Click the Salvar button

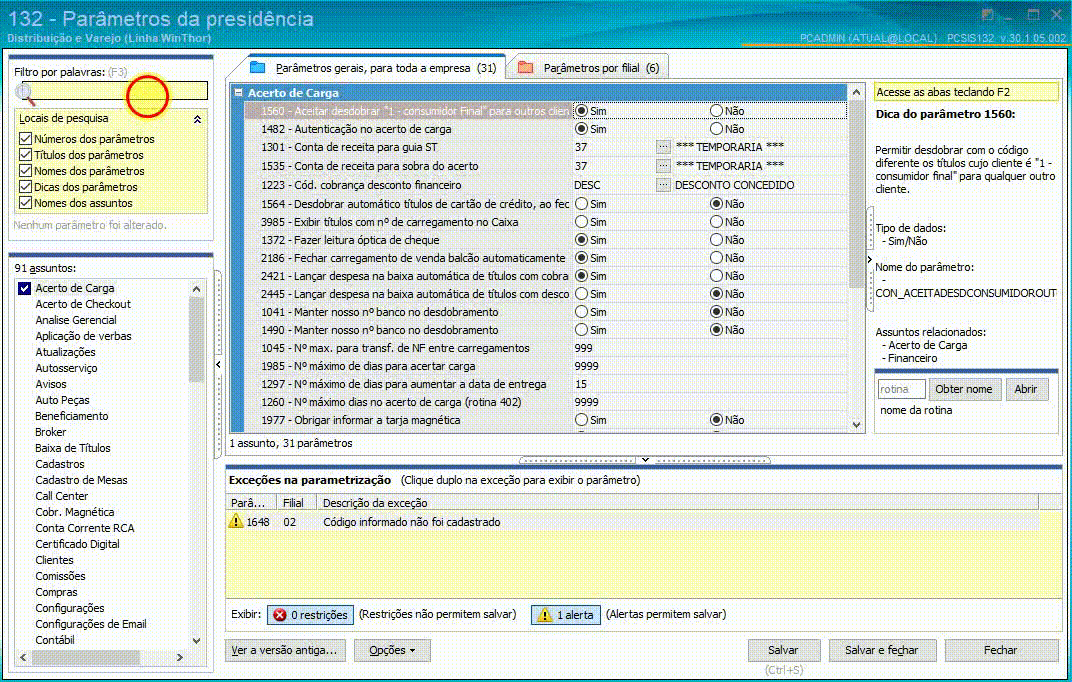click(783, 650)
